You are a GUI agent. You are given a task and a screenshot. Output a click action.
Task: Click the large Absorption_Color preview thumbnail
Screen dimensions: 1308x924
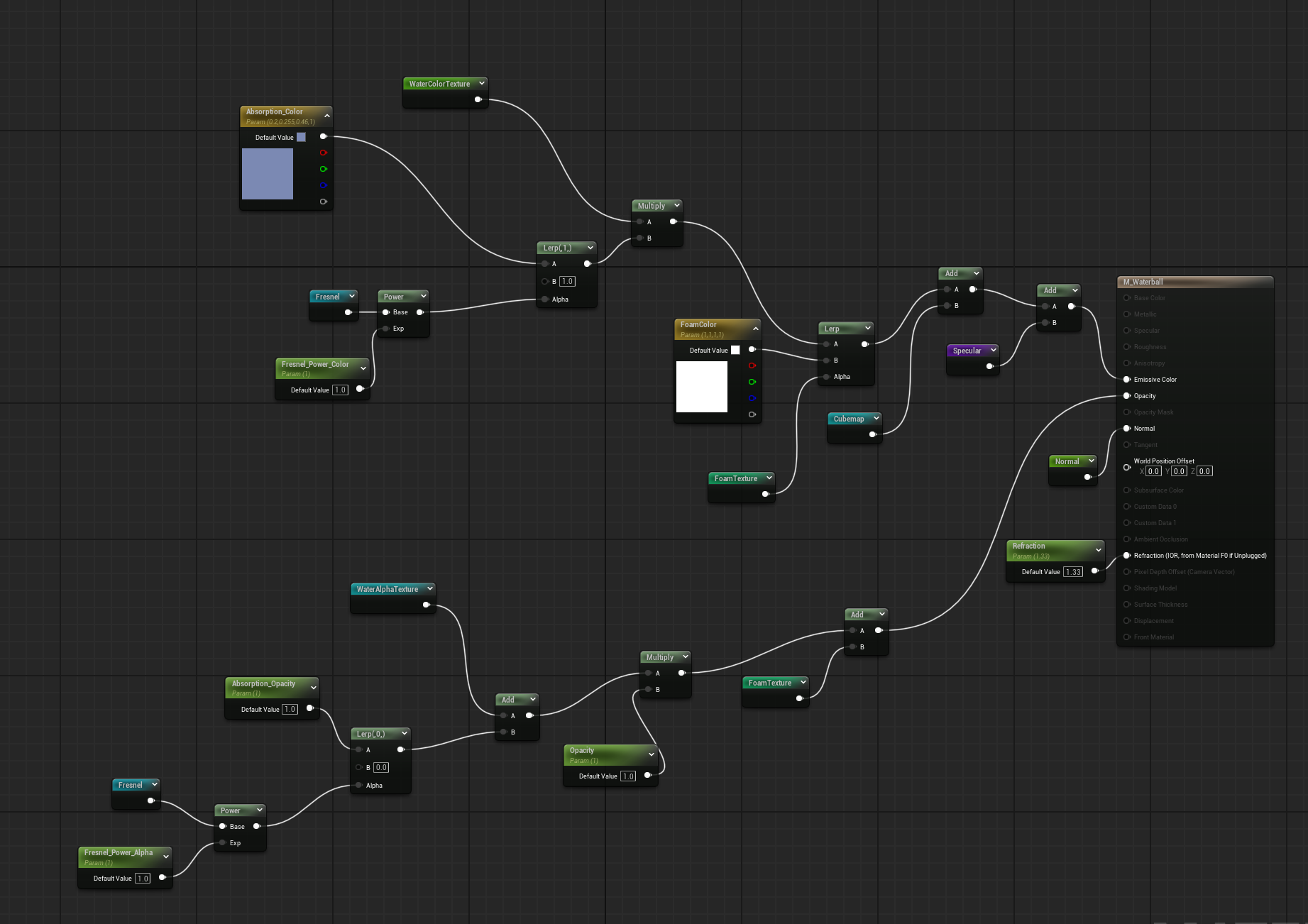[268, 174]
